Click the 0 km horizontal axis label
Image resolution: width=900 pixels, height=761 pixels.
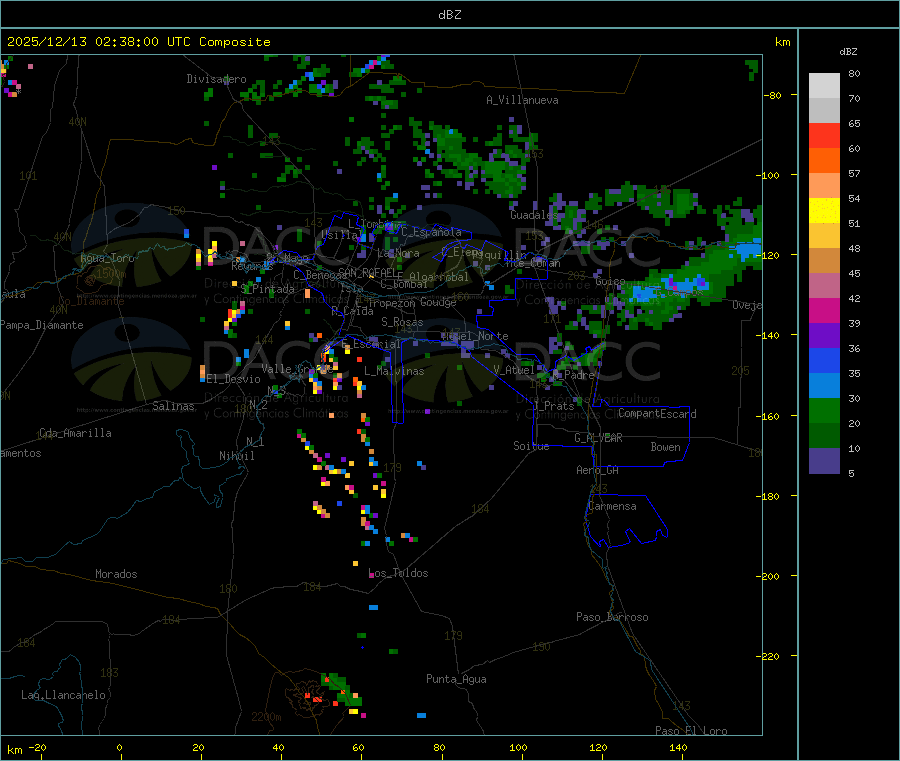click(x=119, y=747)
